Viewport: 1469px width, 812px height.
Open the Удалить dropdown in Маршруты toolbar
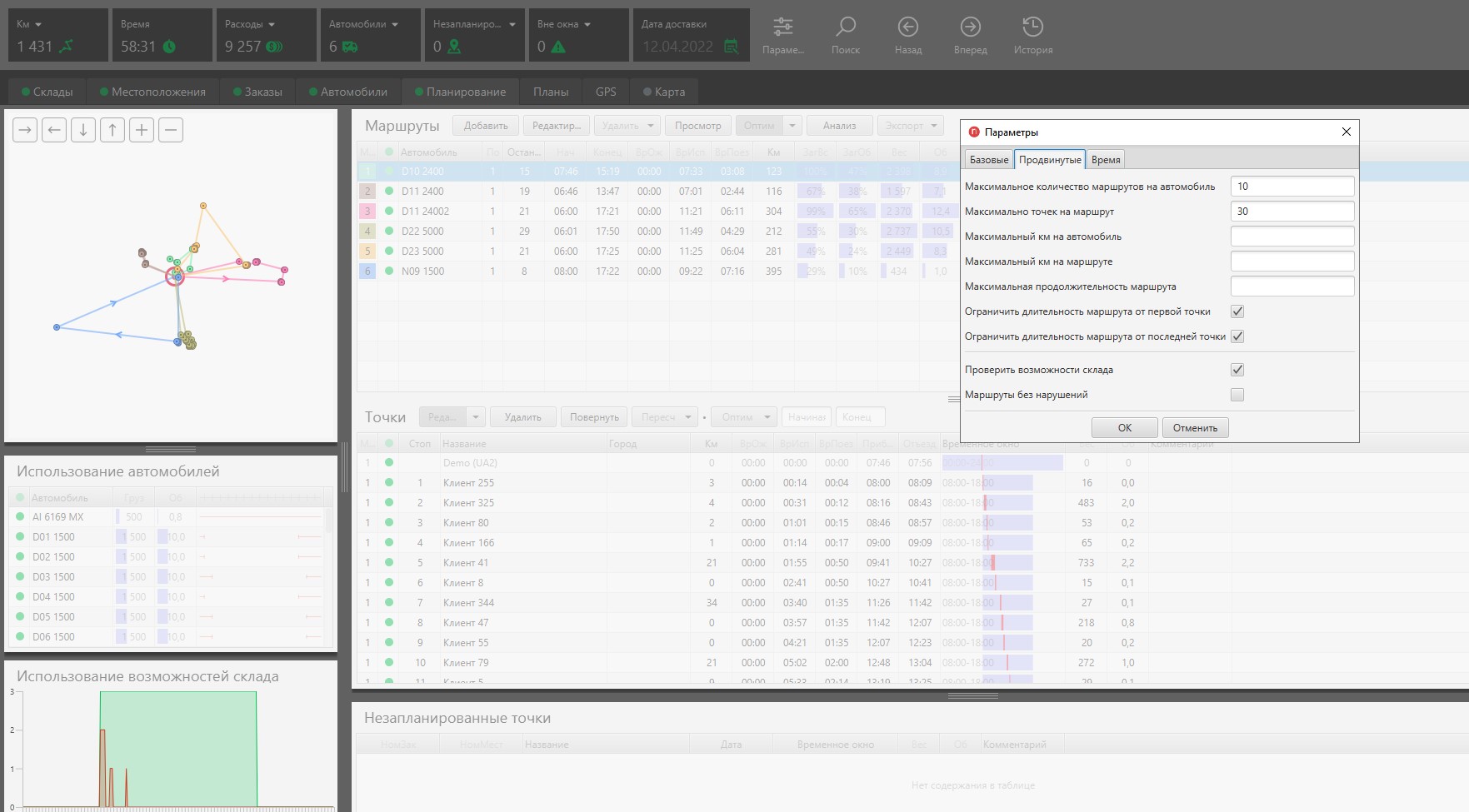click(651, 126)
